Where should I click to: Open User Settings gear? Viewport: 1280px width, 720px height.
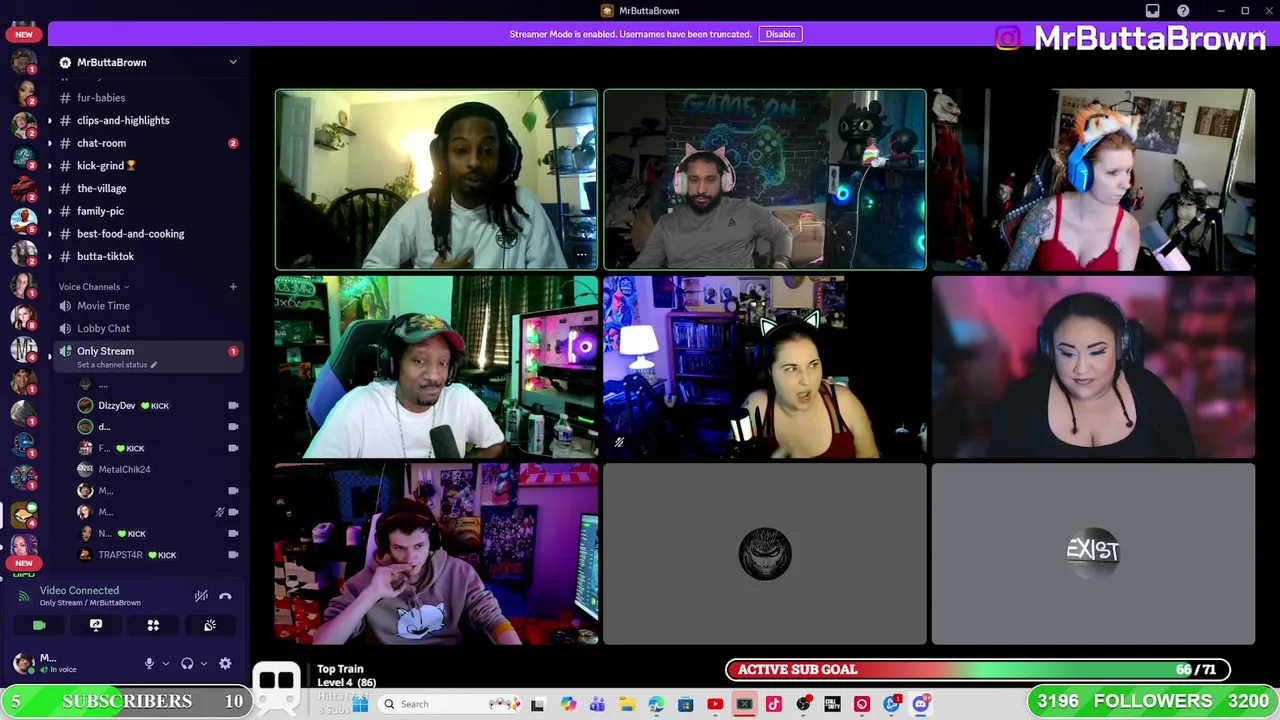click(225, 663)
